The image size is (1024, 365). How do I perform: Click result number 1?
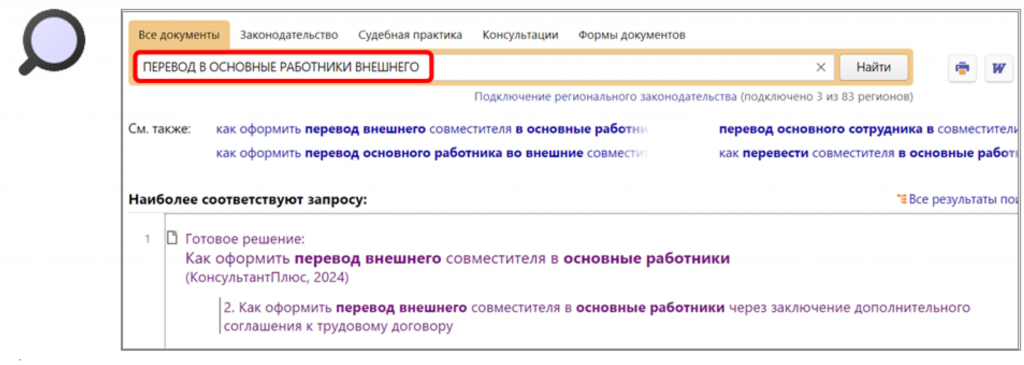(x=148, y=240)
